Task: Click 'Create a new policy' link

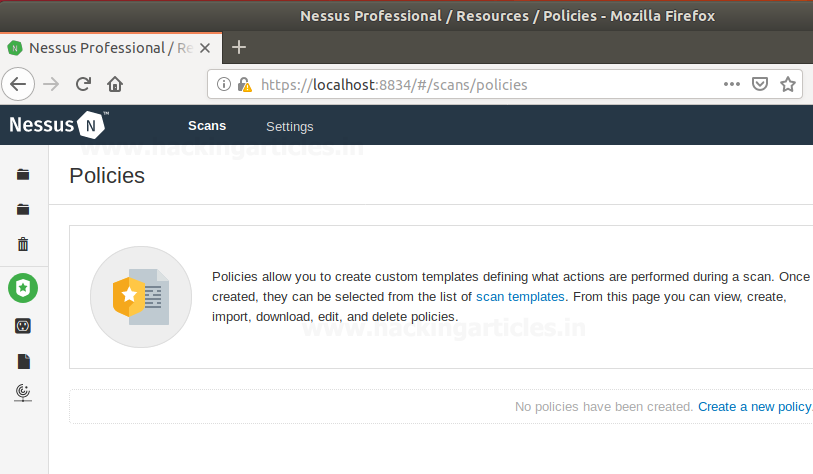Action: (754, 407)
